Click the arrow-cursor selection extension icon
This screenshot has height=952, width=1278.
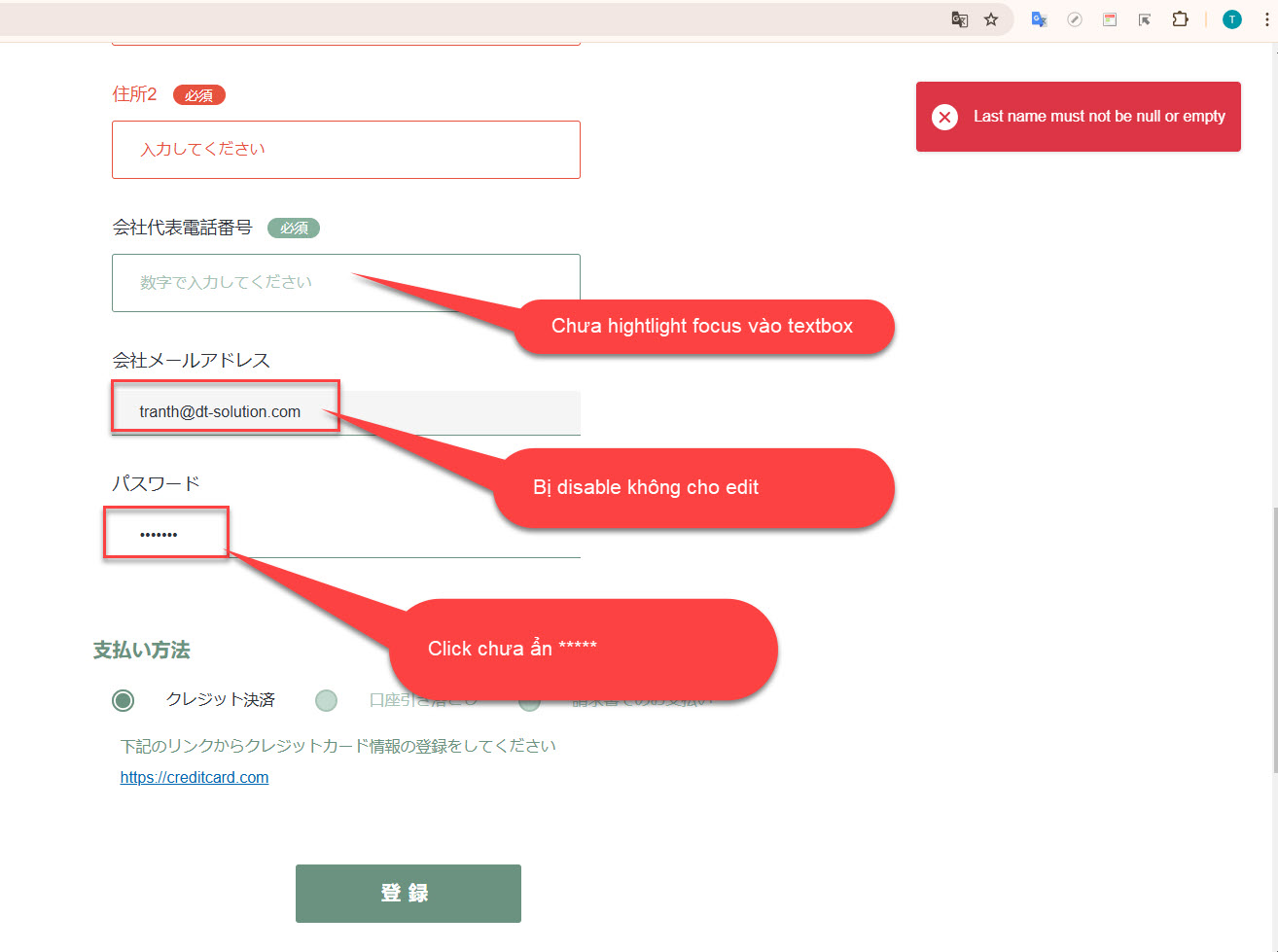1145,19
